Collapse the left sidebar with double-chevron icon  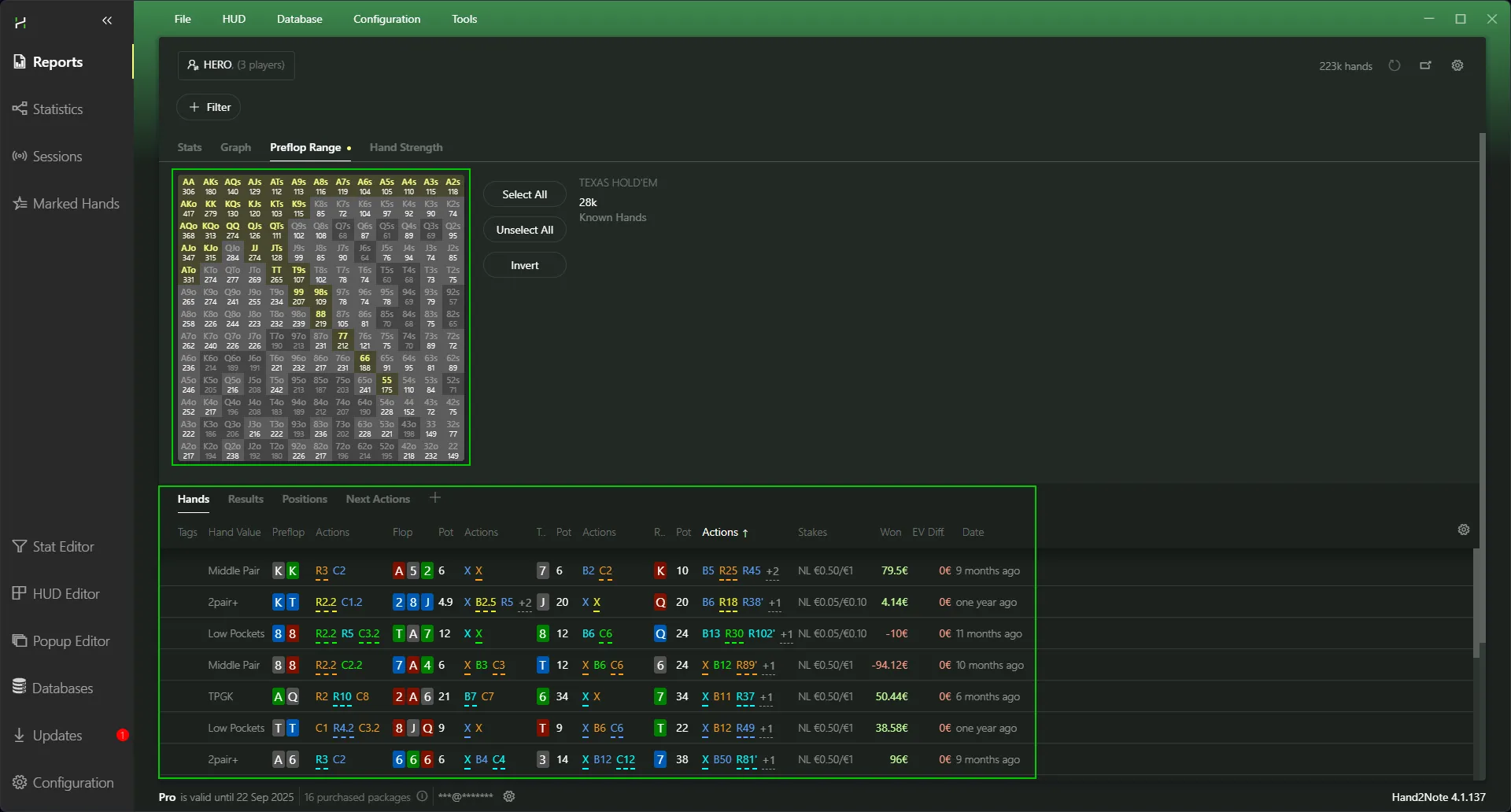pyautogui.click(x=107, y=20)
